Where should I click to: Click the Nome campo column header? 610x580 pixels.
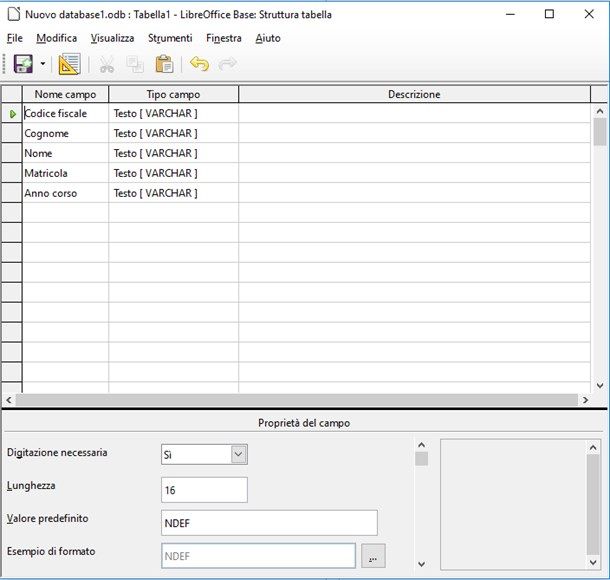click(x=65, y=94)
